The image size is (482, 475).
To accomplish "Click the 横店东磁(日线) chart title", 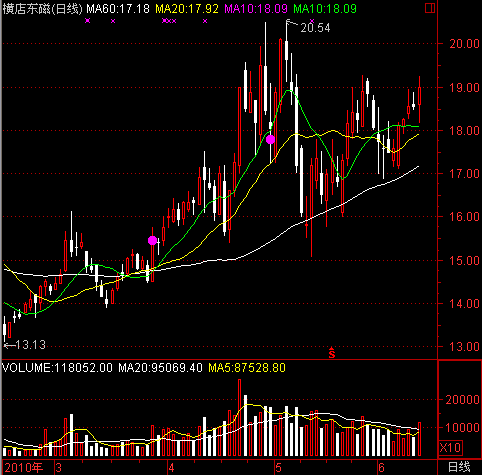I will pyautogui.click(x=42, y=9).
